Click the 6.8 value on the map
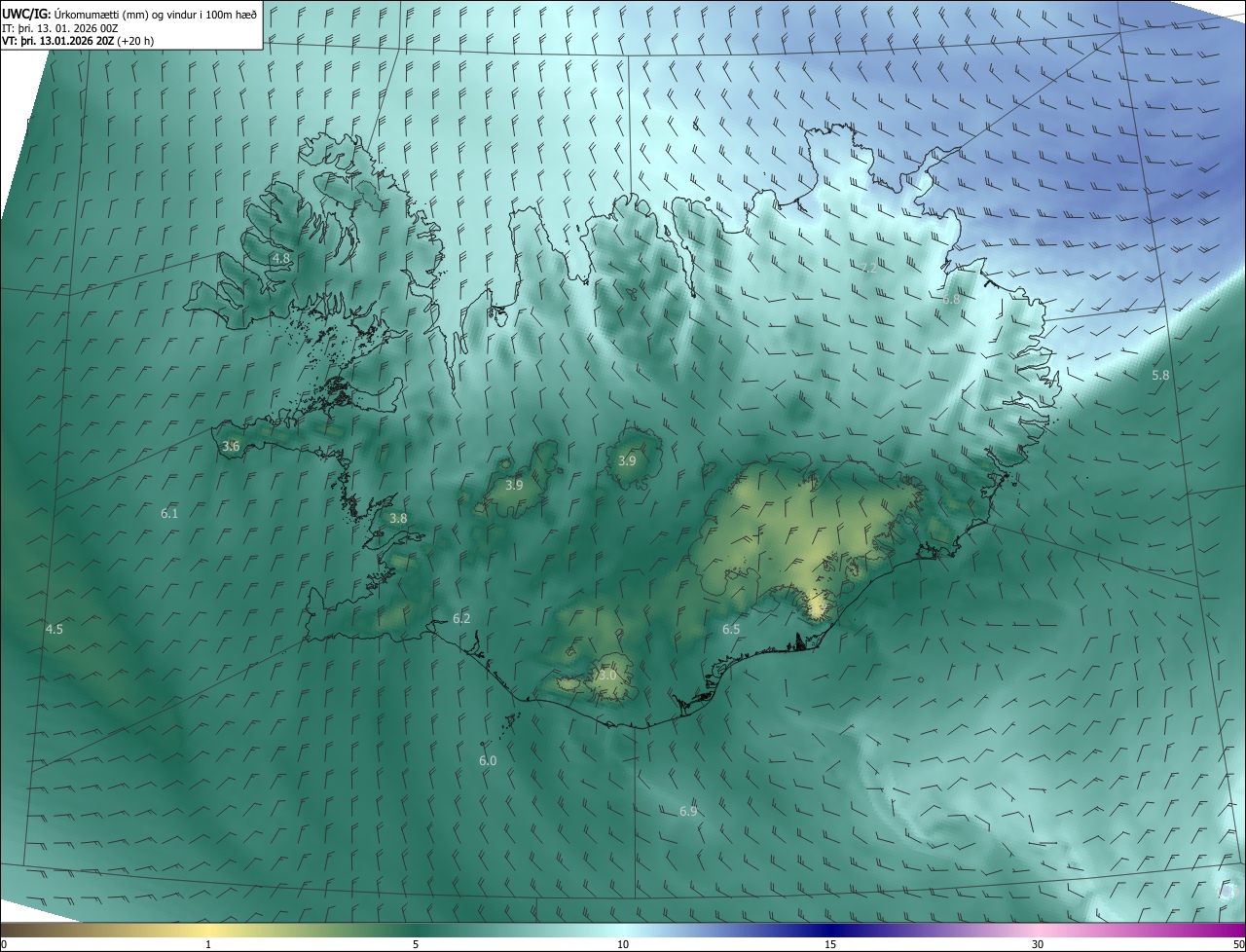The width and height of the screenshot is (1246, 952). (x=951, y=299)
